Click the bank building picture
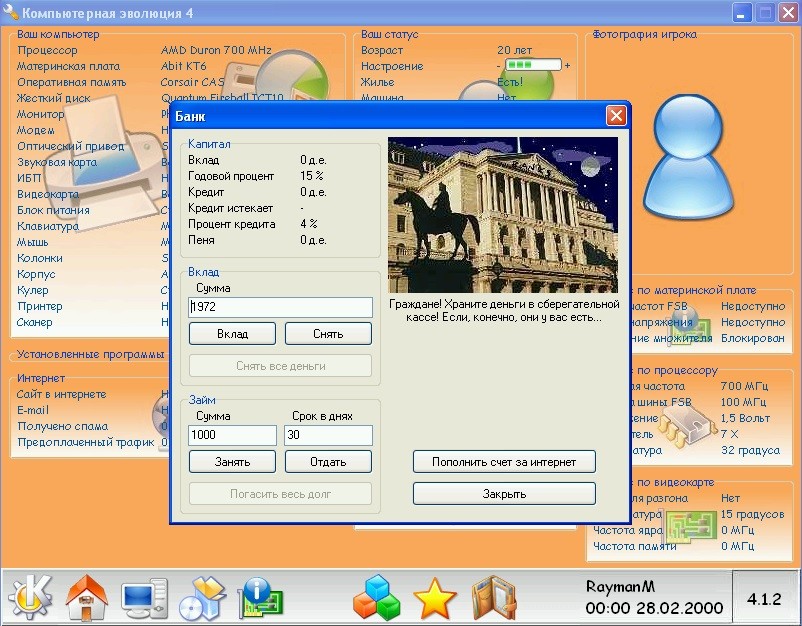802x626 pixels. [503, 215]
